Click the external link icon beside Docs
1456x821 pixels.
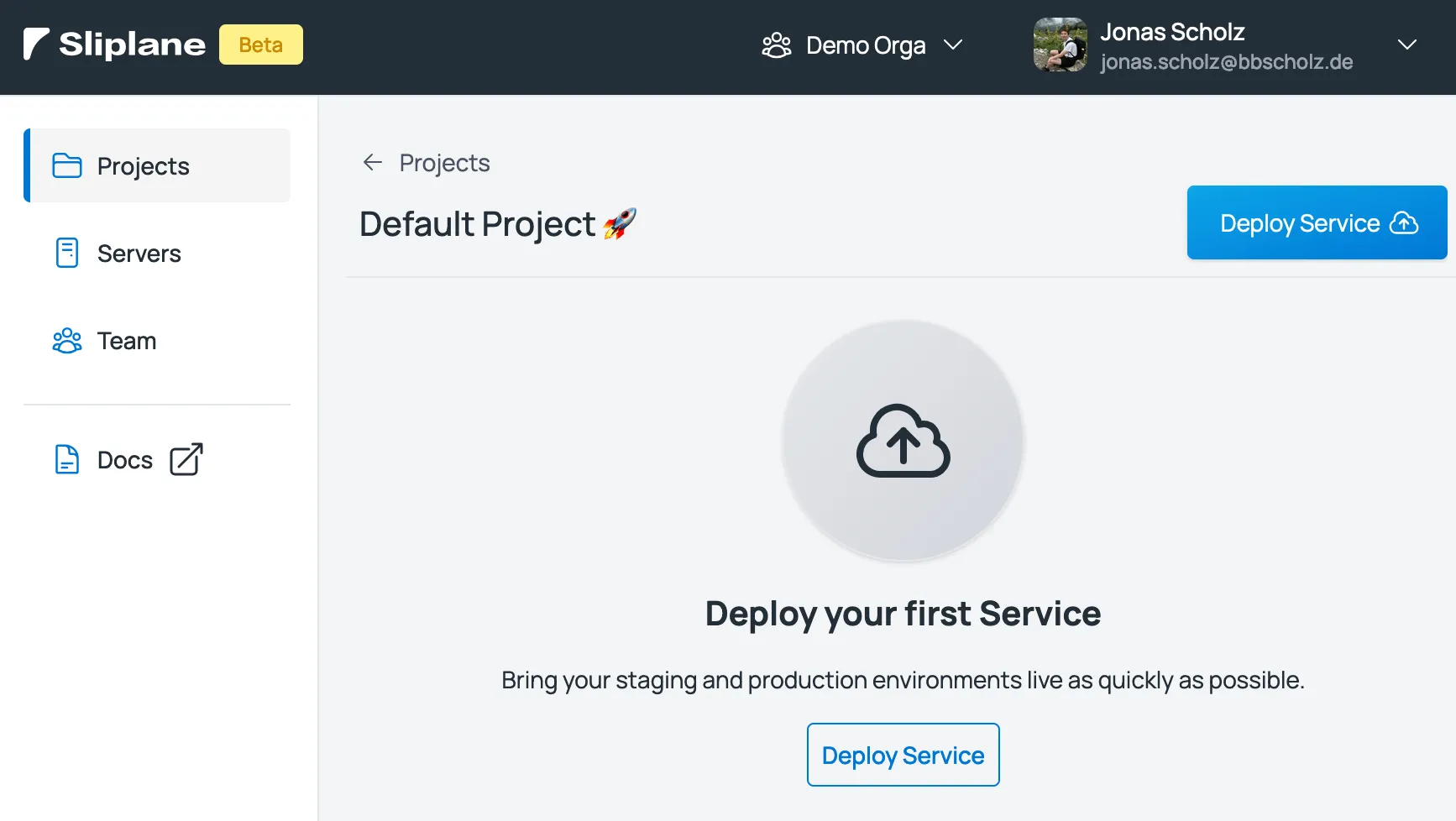pyautogui.click(x=186, y=460)
